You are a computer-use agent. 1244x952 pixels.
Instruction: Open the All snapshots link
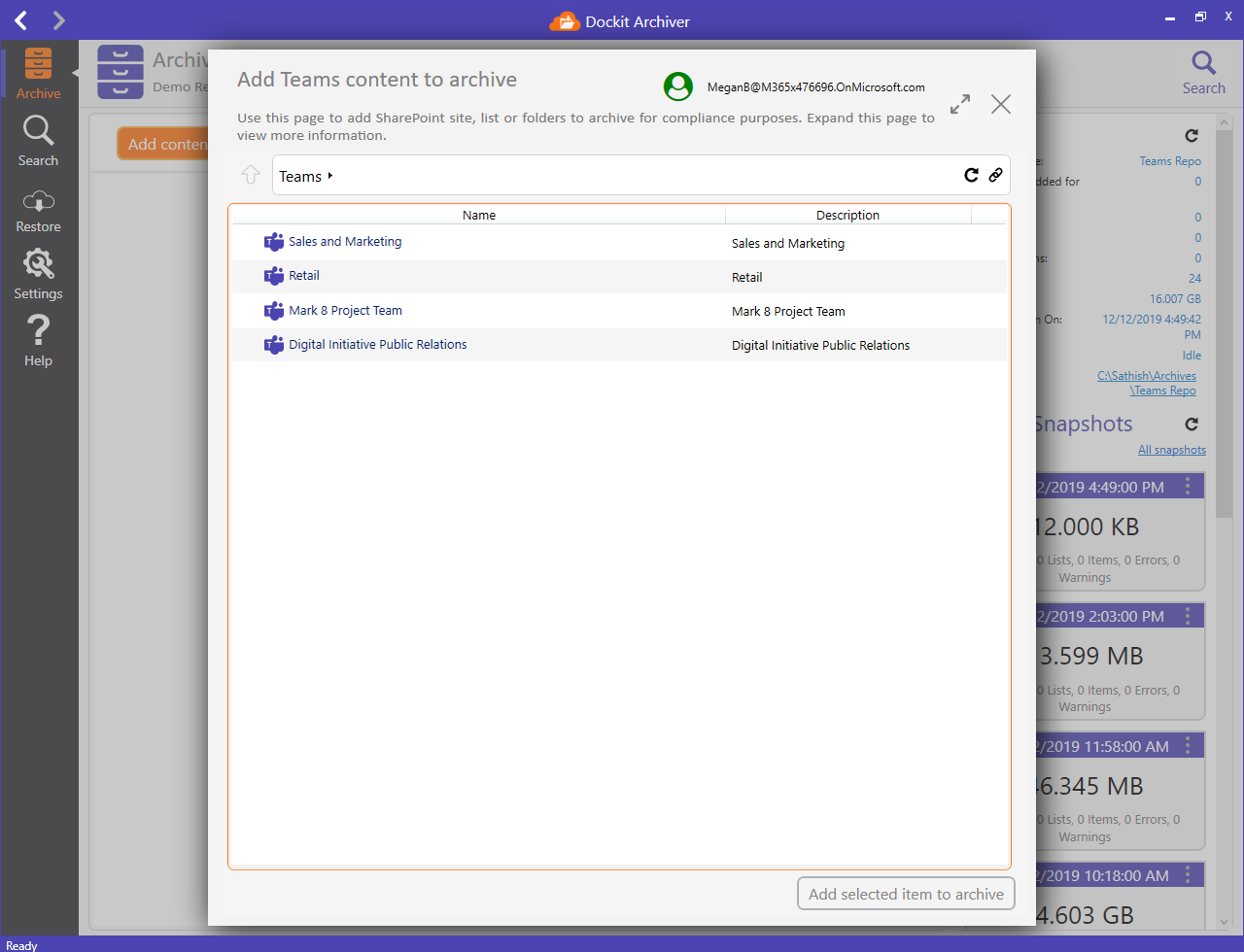pyautogui.click(x=1171, y=449)
